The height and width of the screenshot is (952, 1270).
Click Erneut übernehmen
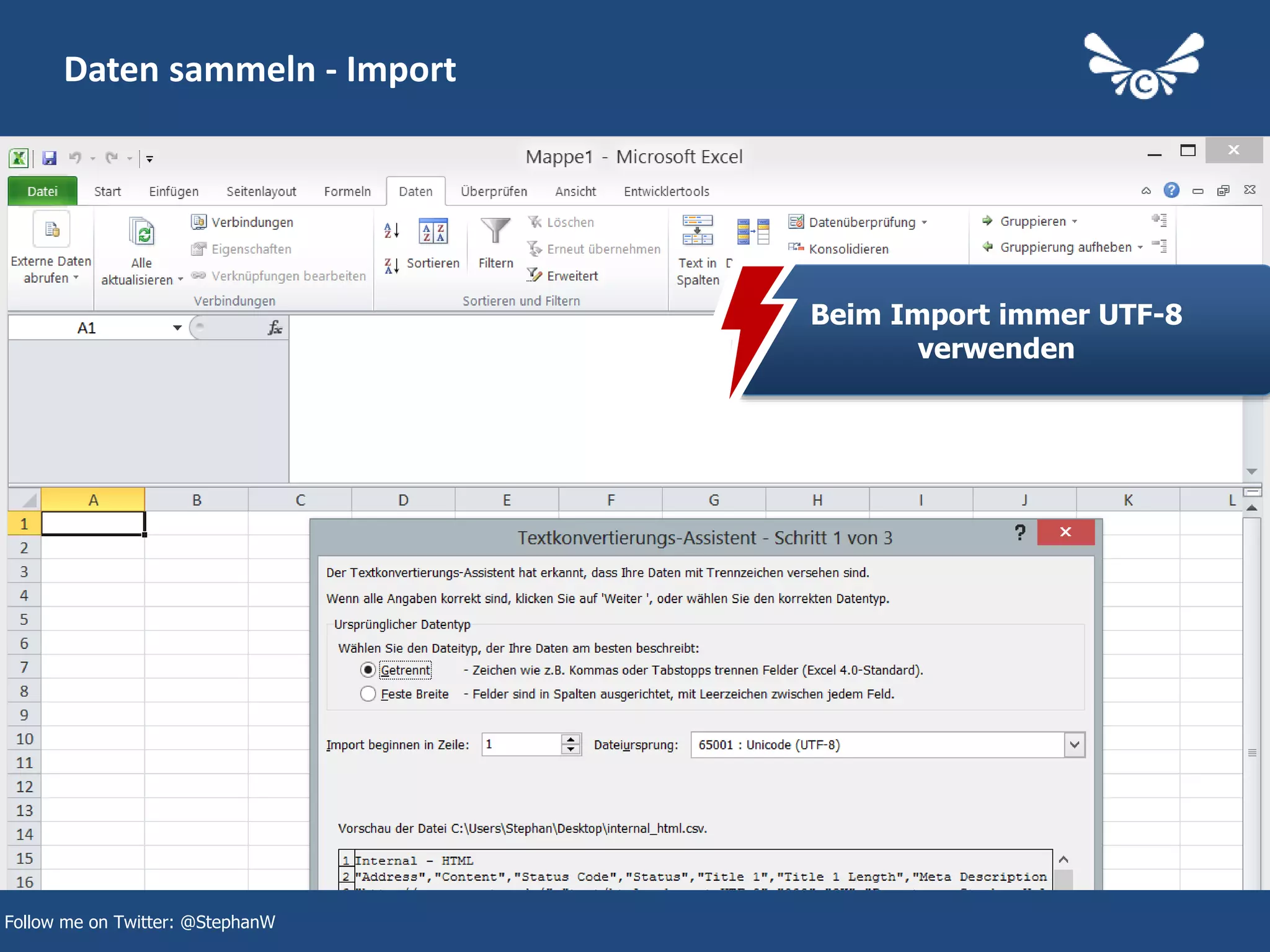pyautogui.click(x=593, y=249)
